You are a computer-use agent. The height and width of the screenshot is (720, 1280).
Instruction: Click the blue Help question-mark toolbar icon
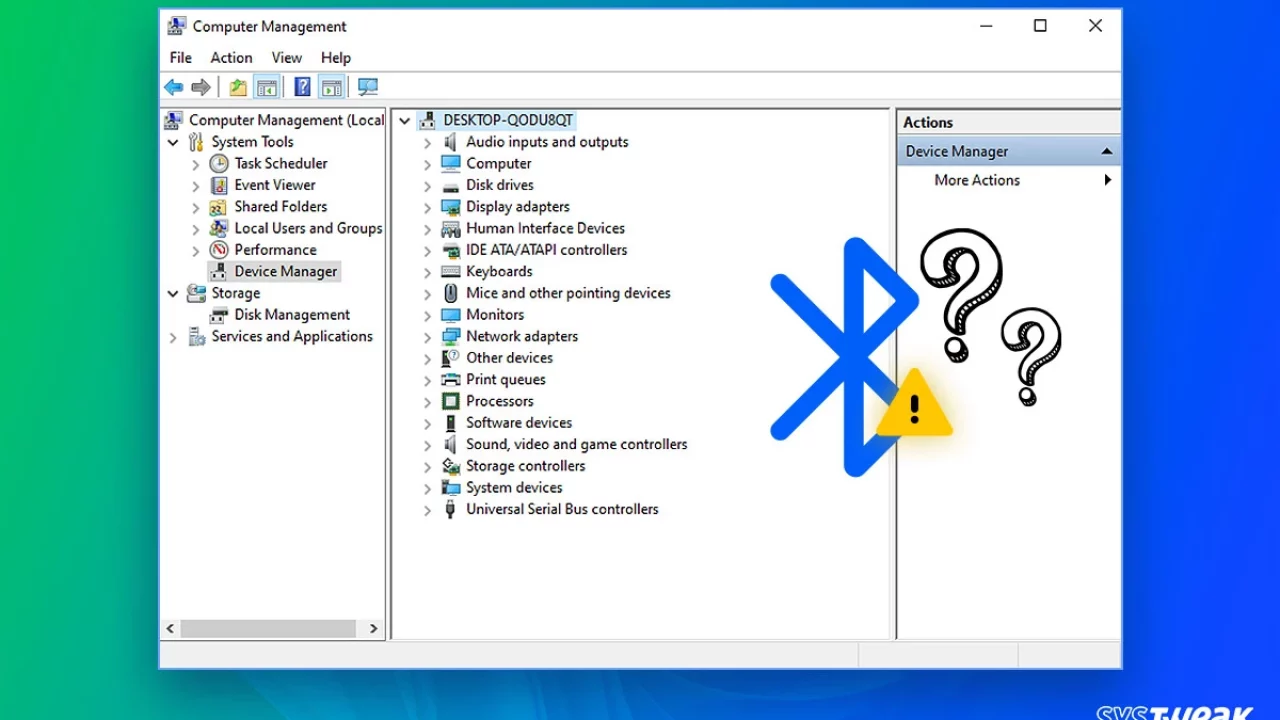pyautogui.click(x=302, y=88)
